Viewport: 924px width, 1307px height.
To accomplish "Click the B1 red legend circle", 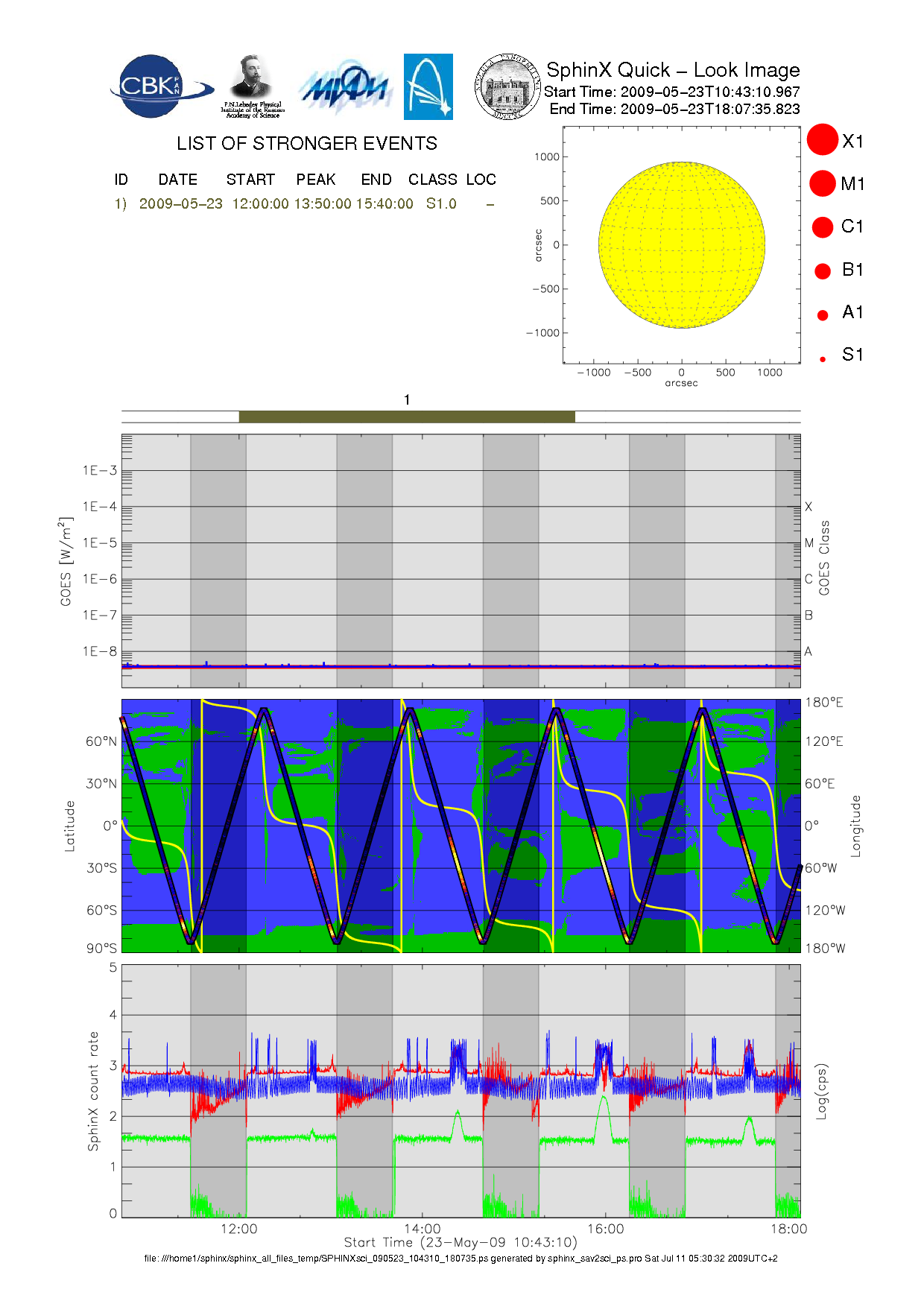I will 823,271.
